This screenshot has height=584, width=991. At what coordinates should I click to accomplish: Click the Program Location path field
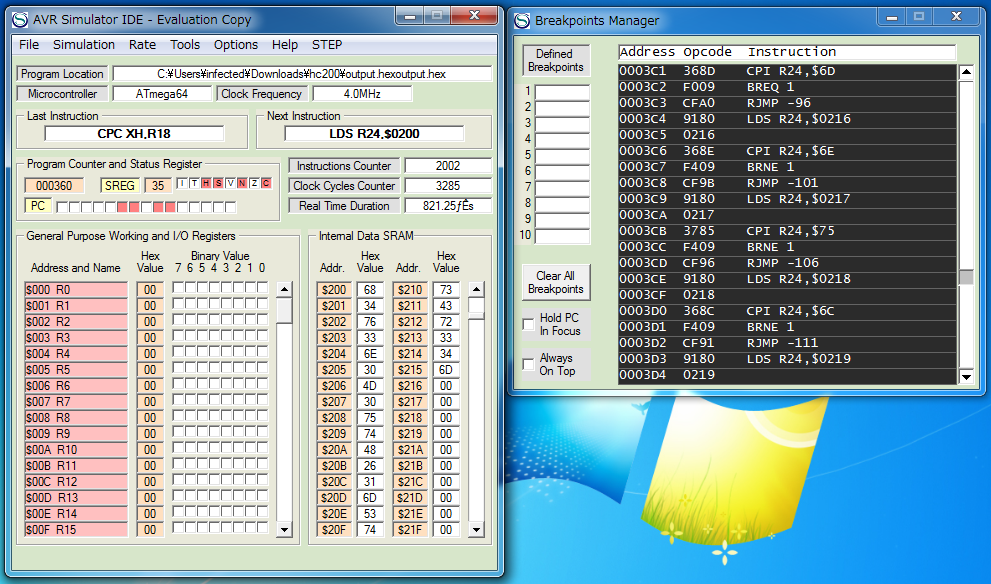coord(302,74)
